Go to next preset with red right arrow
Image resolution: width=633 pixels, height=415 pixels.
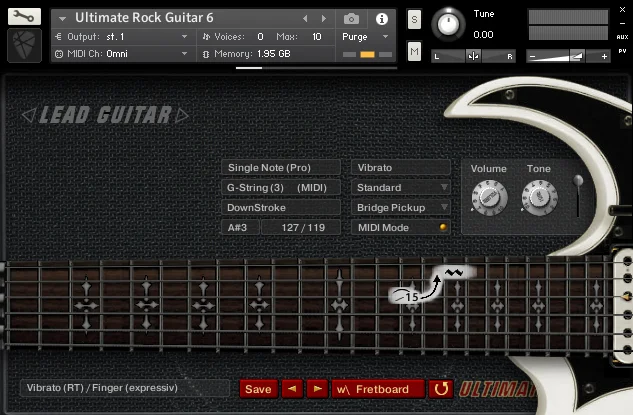click(x=317, y=389)
